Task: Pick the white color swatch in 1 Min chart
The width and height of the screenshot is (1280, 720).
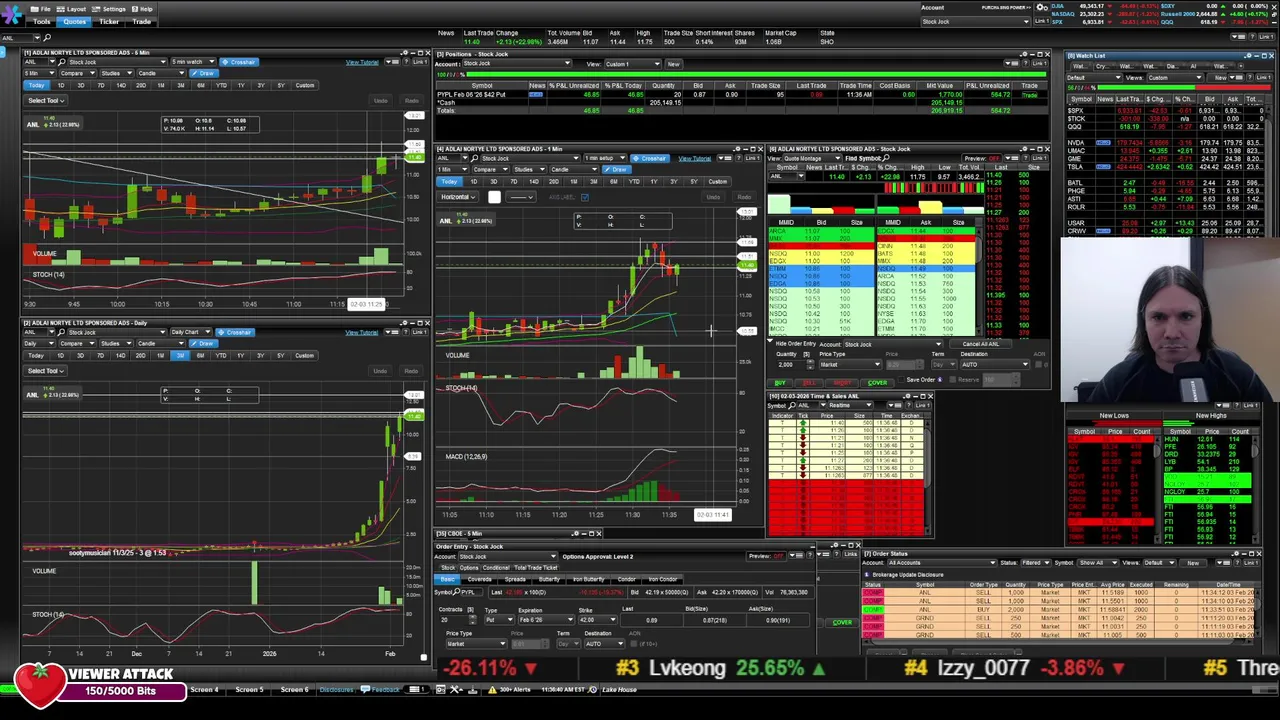Action: [x=494, y=197]
